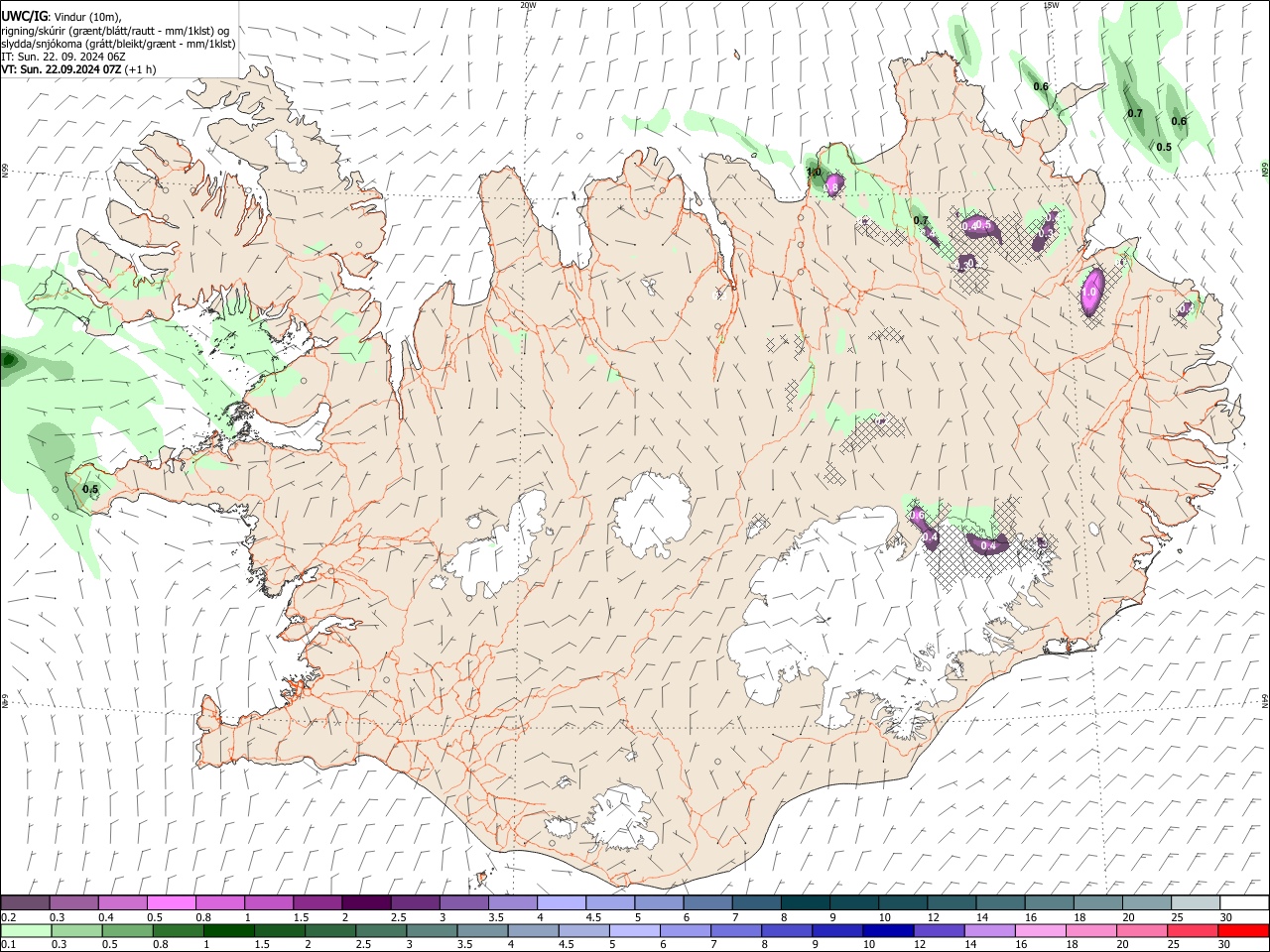
Task: Select the '1.0' value on north coast green patch
Action: (x=814, y=173)
